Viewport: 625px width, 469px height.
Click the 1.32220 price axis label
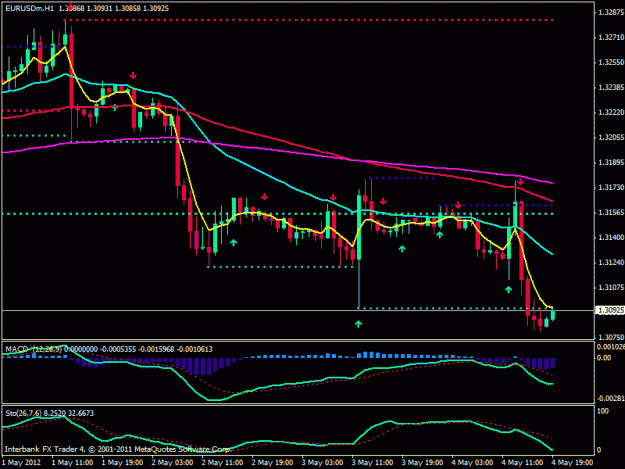click(611, 112)
